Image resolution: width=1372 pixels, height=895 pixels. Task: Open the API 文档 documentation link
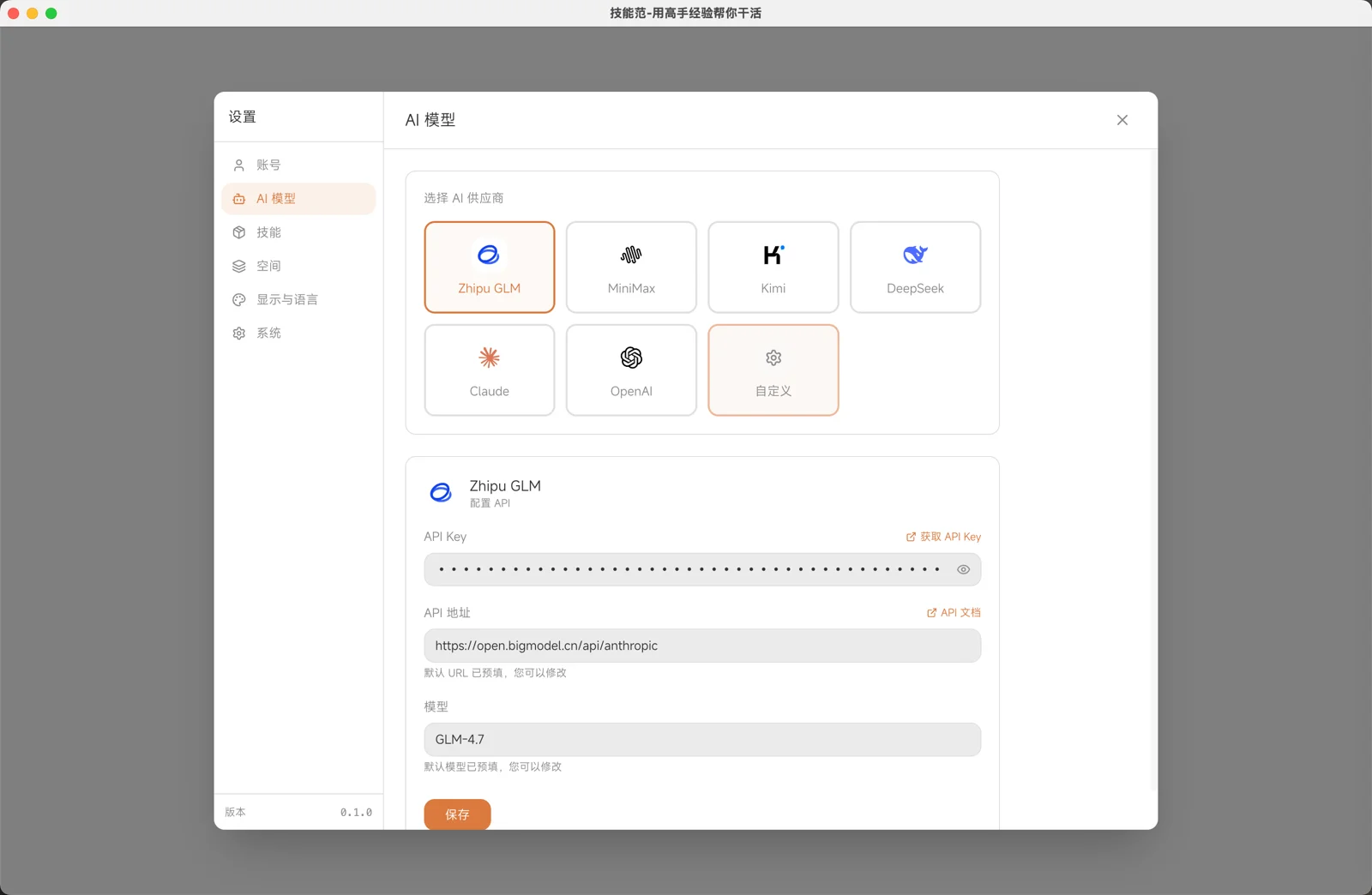click(x=954, y=613)
